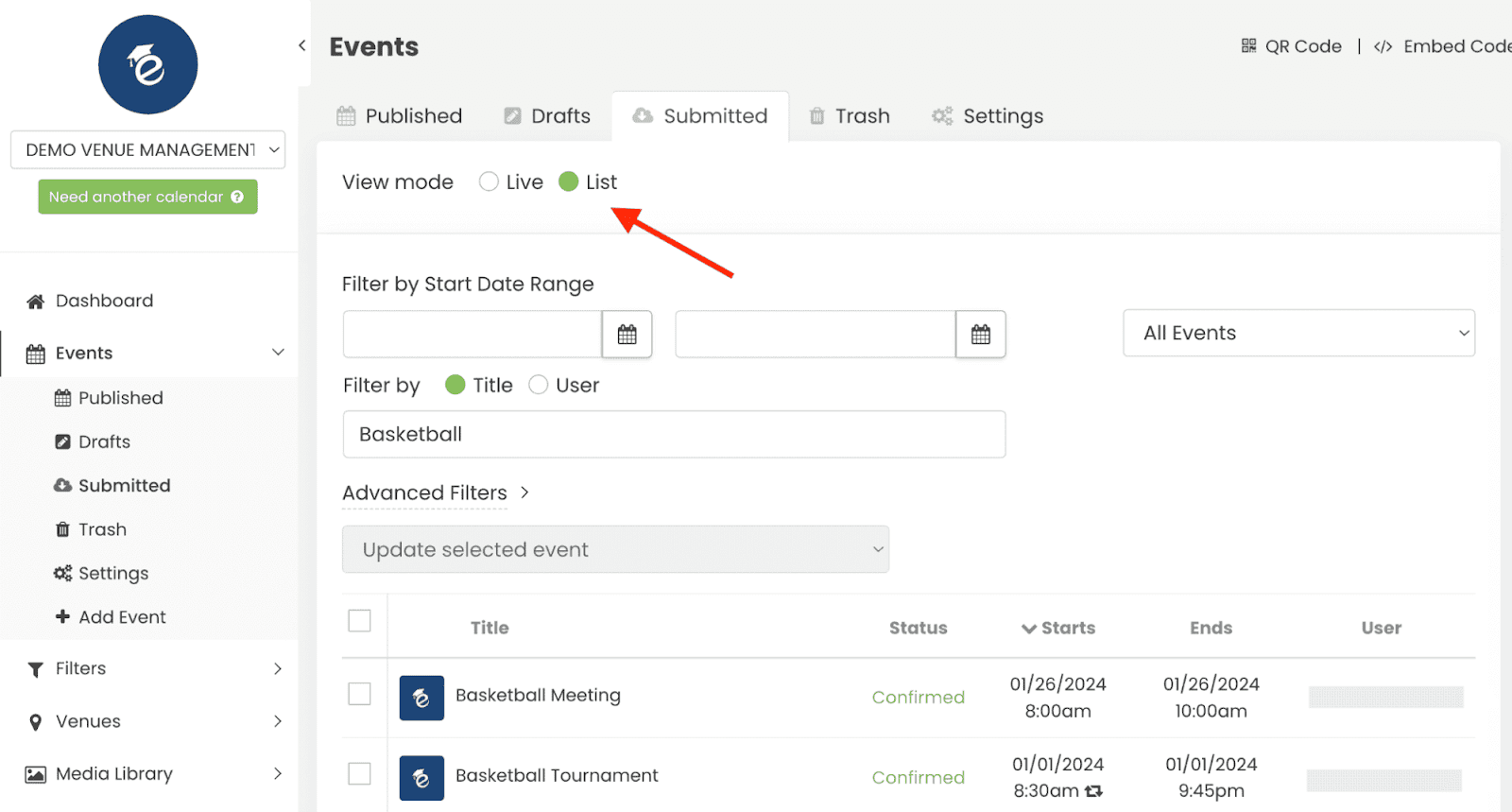The width and height of the screenshot is (1512, 812).
Task: Click the 01/01/2024 9:45pm end time
Action: click(1211, 777)
